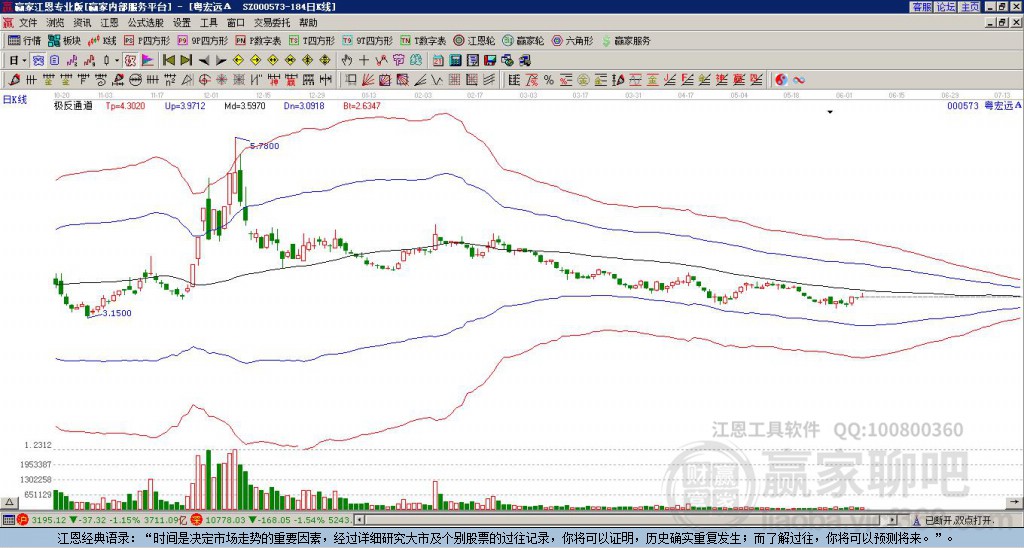Open the 资讯 menu
1024x548 pixels.
(x=82, y=23)
